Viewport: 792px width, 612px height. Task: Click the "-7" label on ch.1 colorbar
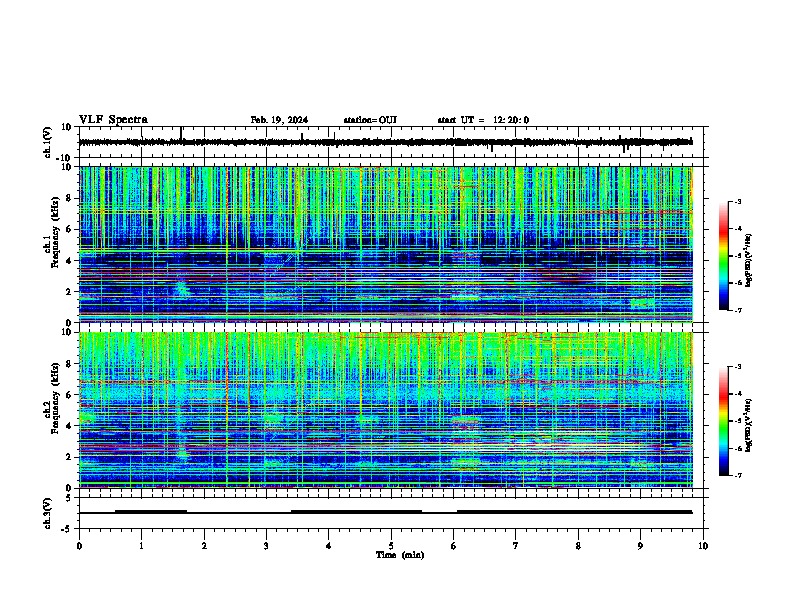(x=737, y=310)
